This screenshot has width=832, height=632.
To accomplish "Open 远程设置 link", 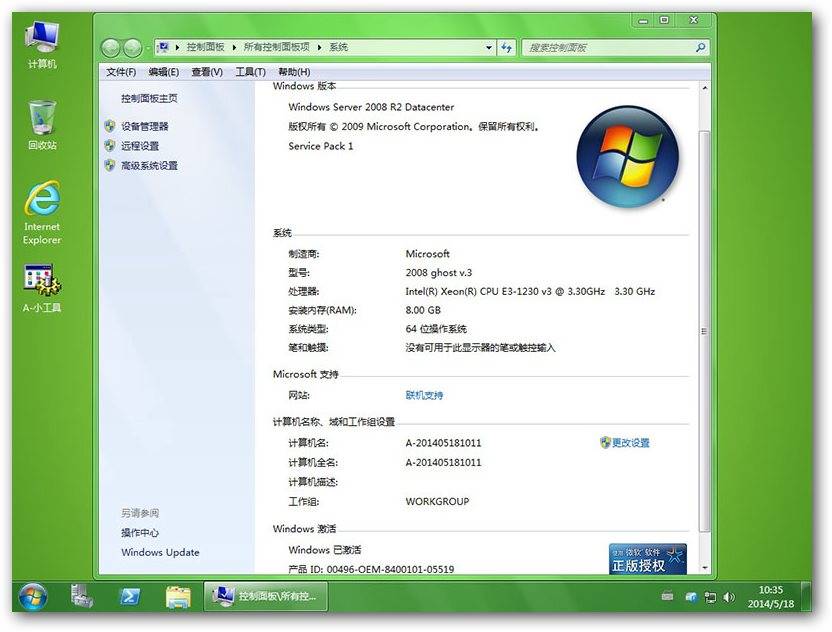I will click(140, 146).
